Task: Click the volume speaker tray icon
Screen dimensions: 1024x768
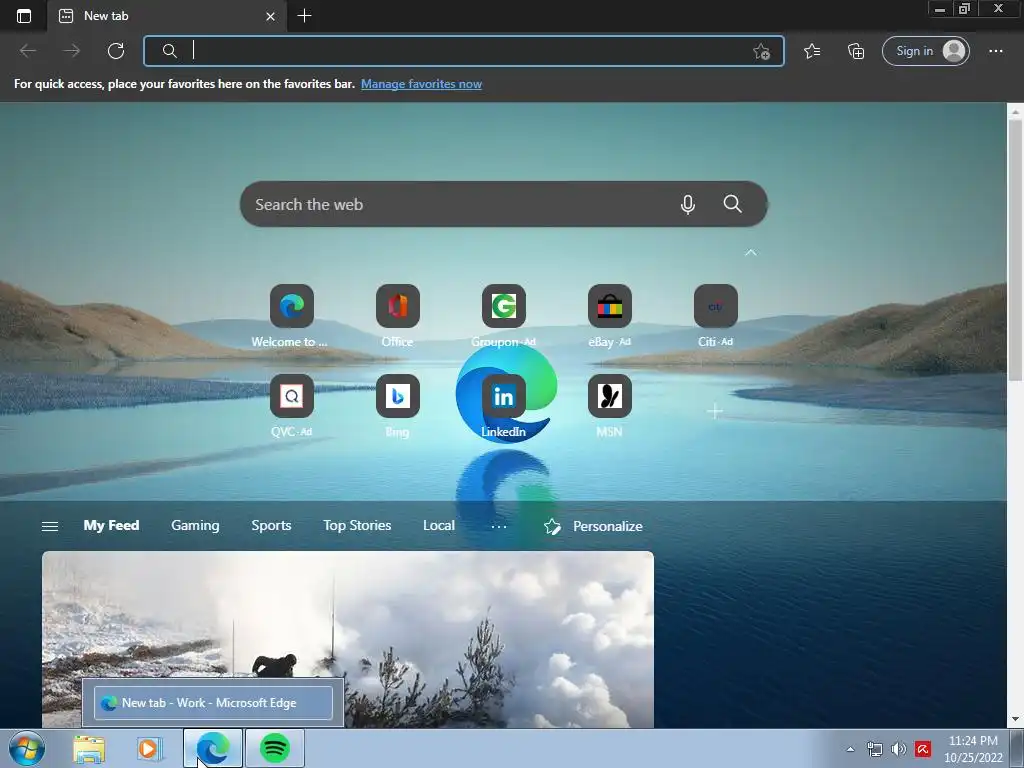Action: click(x=899, y=749)
